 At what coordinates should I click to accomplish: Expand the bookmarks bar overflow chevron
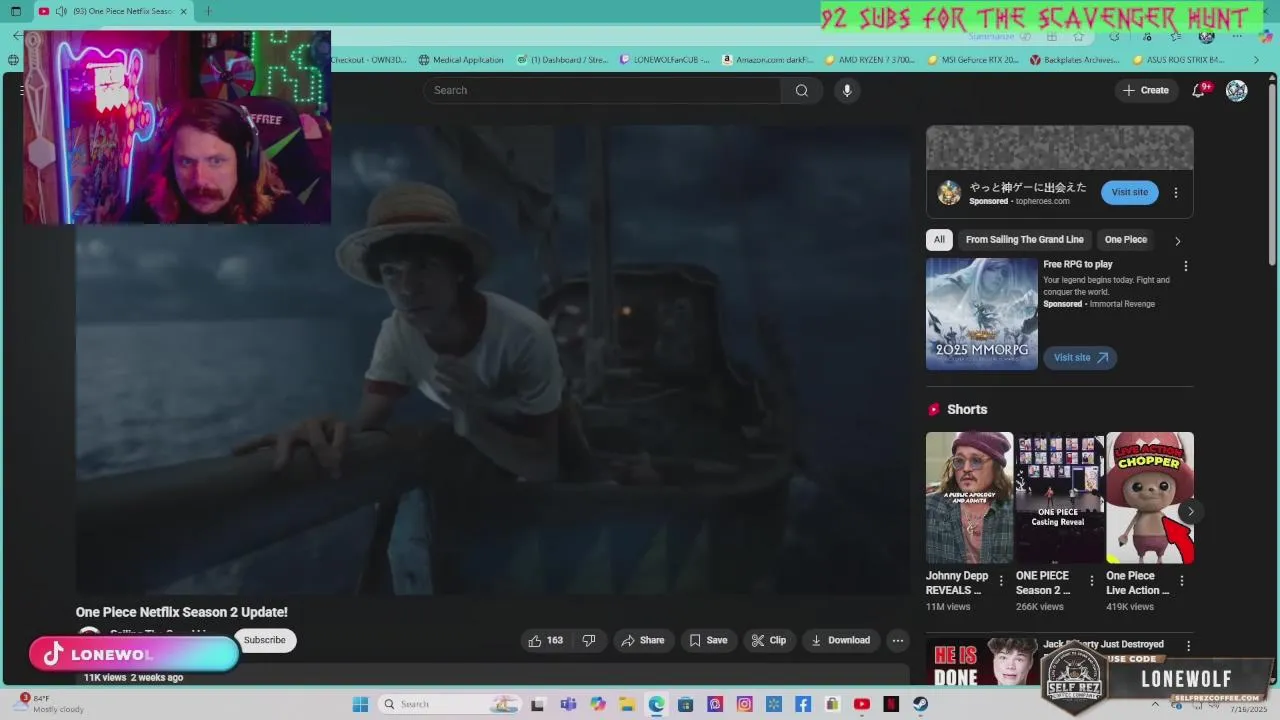click(1257, 60)
